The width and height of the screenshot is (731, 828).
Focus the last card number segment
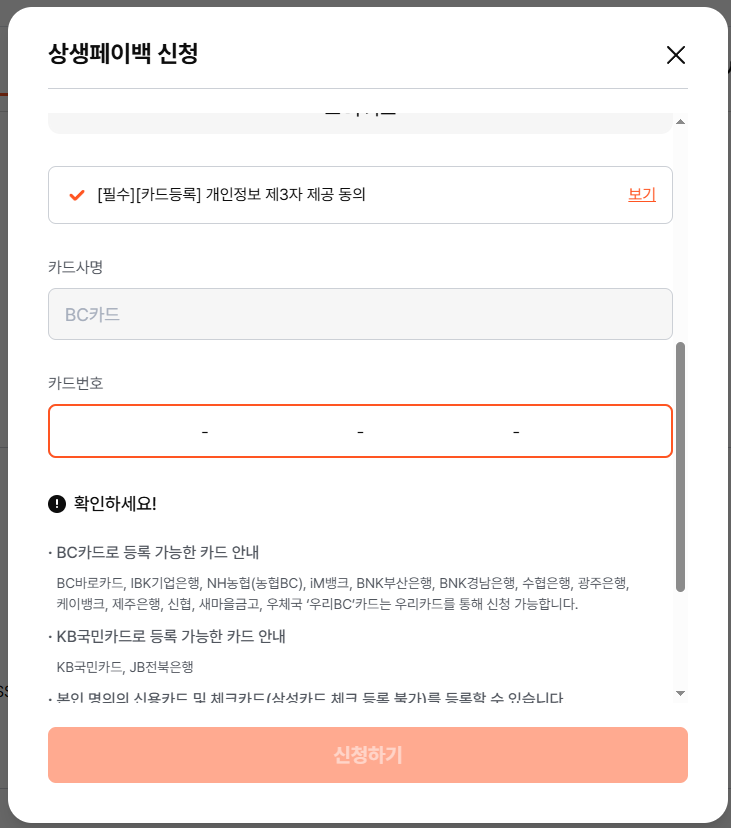click(592, 431)
